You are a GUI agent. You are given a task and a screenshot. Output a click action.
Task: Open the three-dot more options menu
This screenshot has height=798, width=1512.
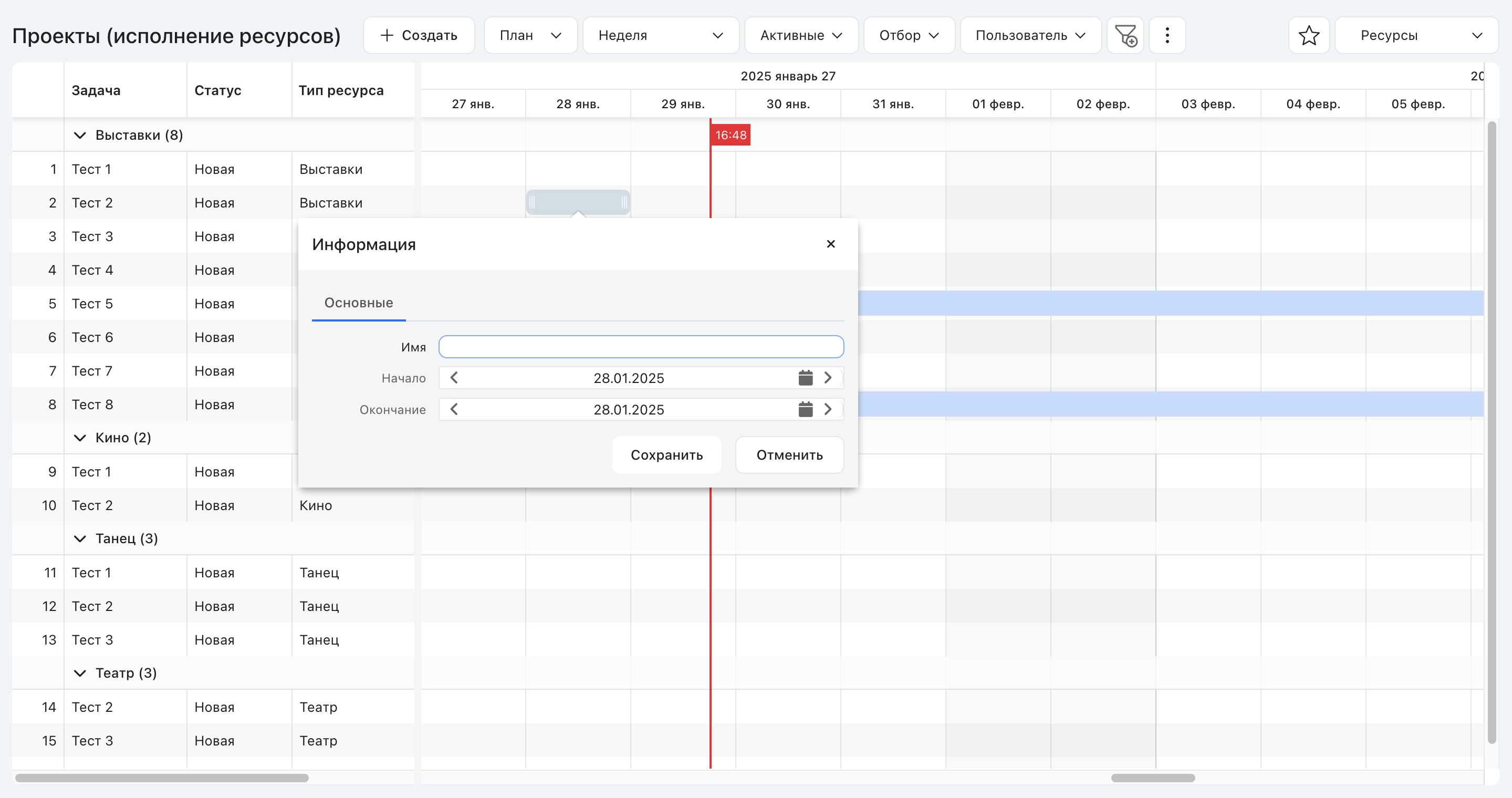[1167, 36]
